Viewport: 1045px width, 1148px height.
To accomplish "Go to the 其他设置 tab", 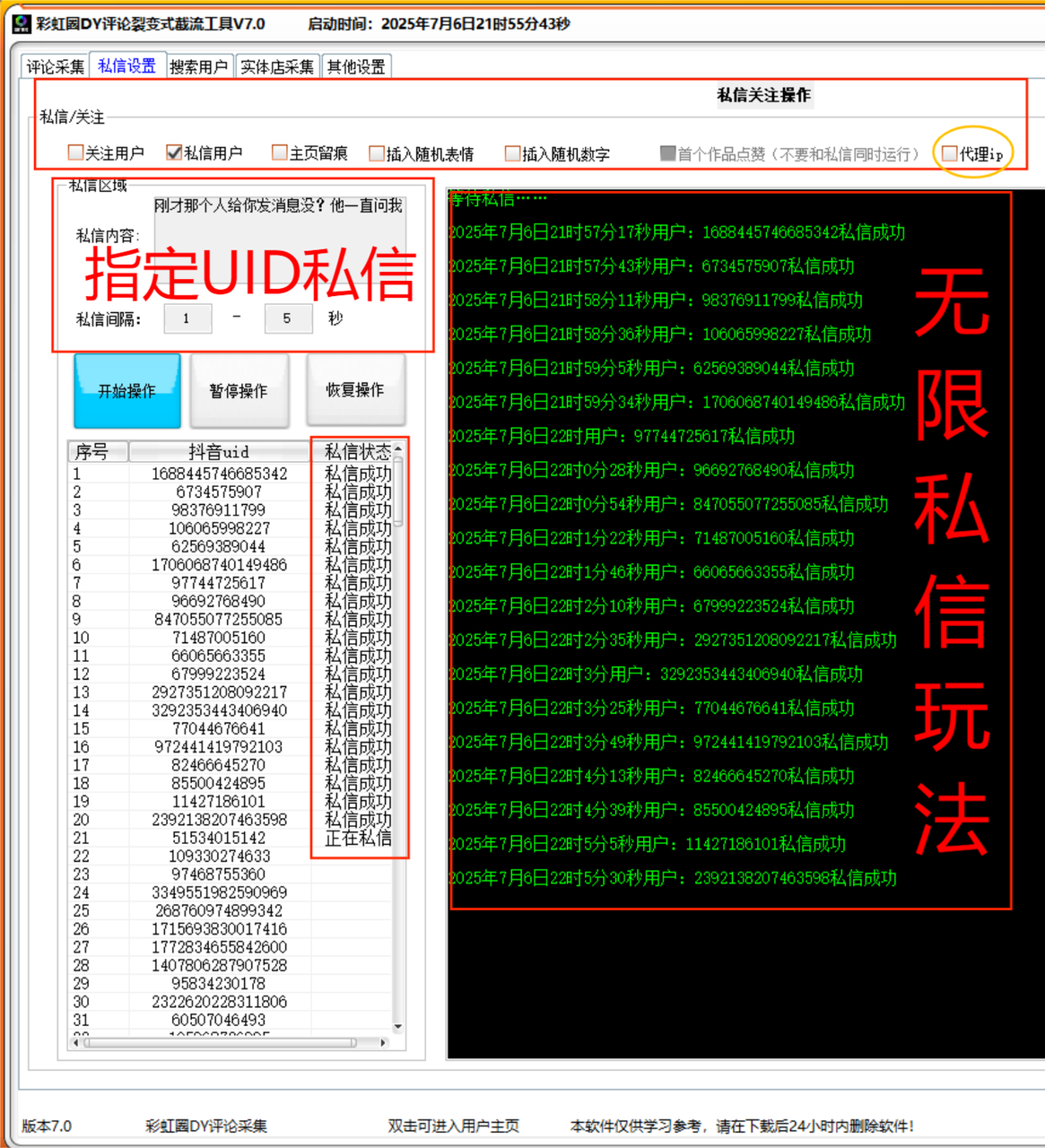I will pos(356,67).
